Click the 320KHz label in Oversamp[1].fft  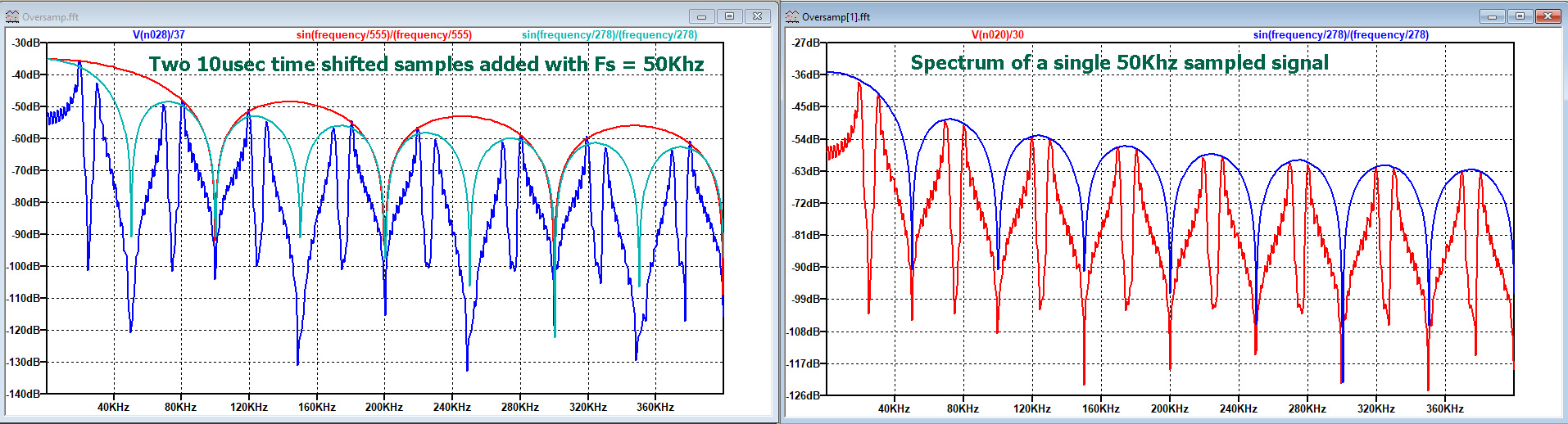pos(1375,408)
